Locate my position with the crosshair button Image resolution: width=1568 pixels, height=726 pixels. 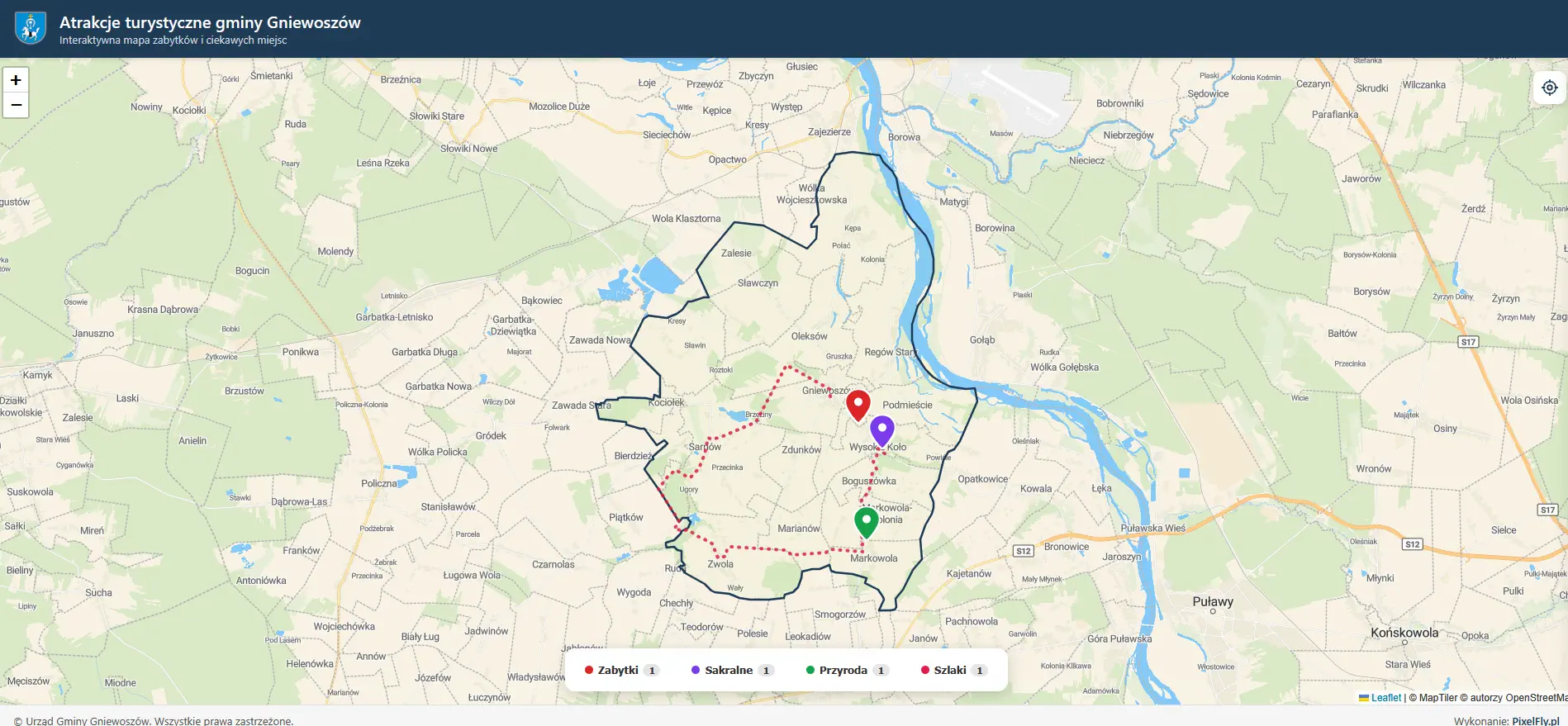coord(1550,88)
